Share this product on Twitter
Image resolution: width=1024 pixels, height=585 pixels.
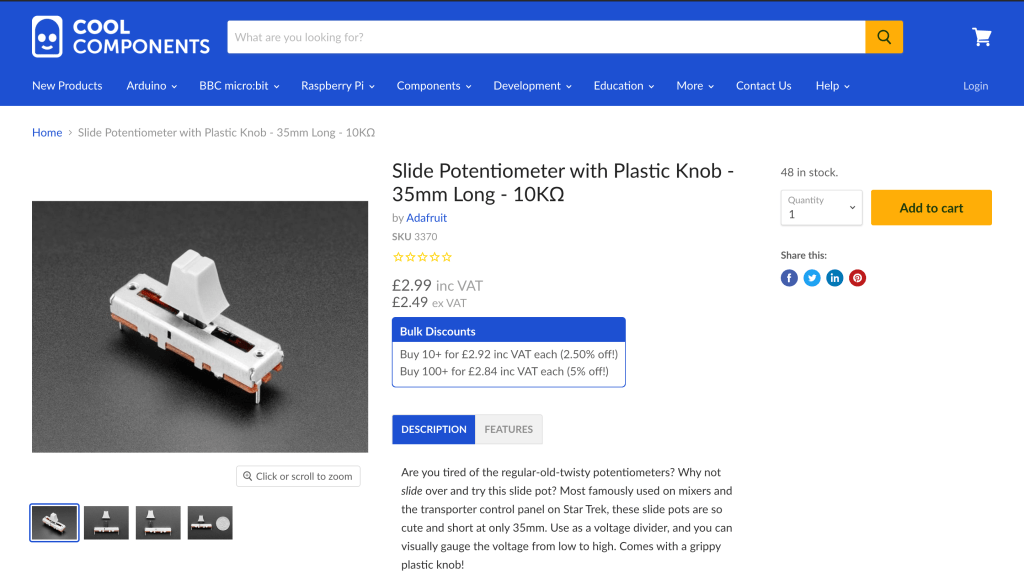pyautogui.click(x=812, y=278)
